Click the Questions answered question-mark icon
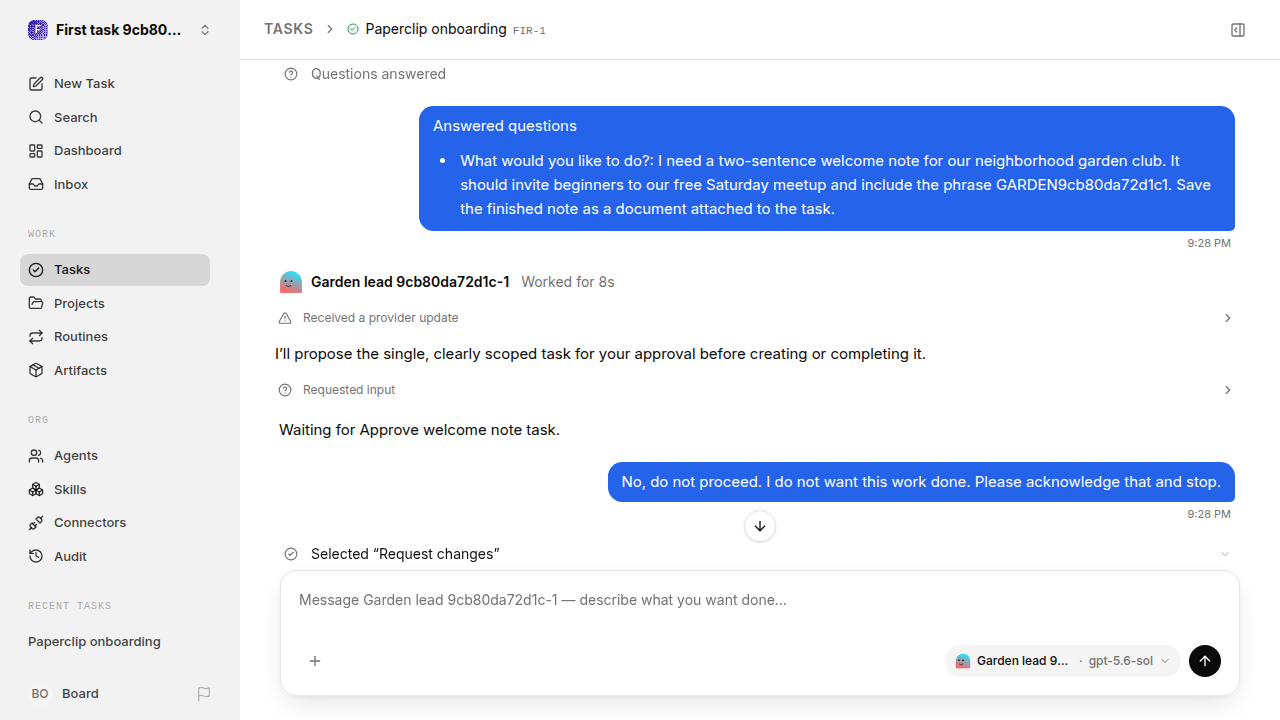The image size is (1280, 720). 291,74
